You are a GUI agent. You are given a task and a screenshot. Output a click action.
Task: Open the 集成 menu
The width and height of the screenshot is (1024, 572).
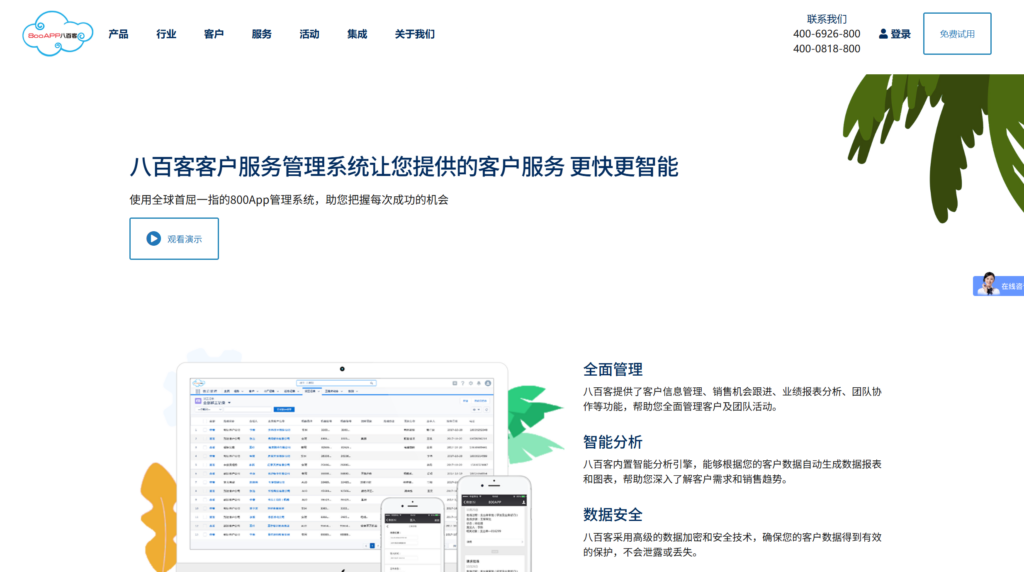click(x=357, y=34)
